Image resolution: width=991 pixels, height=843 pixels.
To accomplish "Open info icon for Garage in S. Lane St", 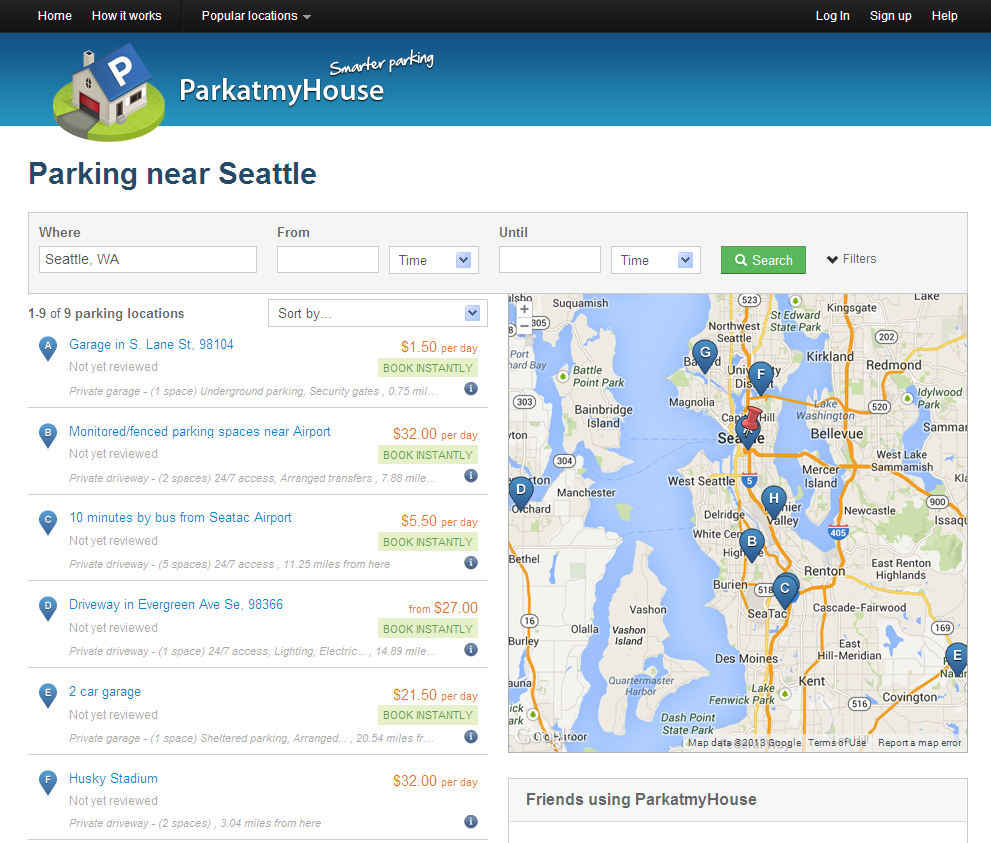I will pos(471,389).
